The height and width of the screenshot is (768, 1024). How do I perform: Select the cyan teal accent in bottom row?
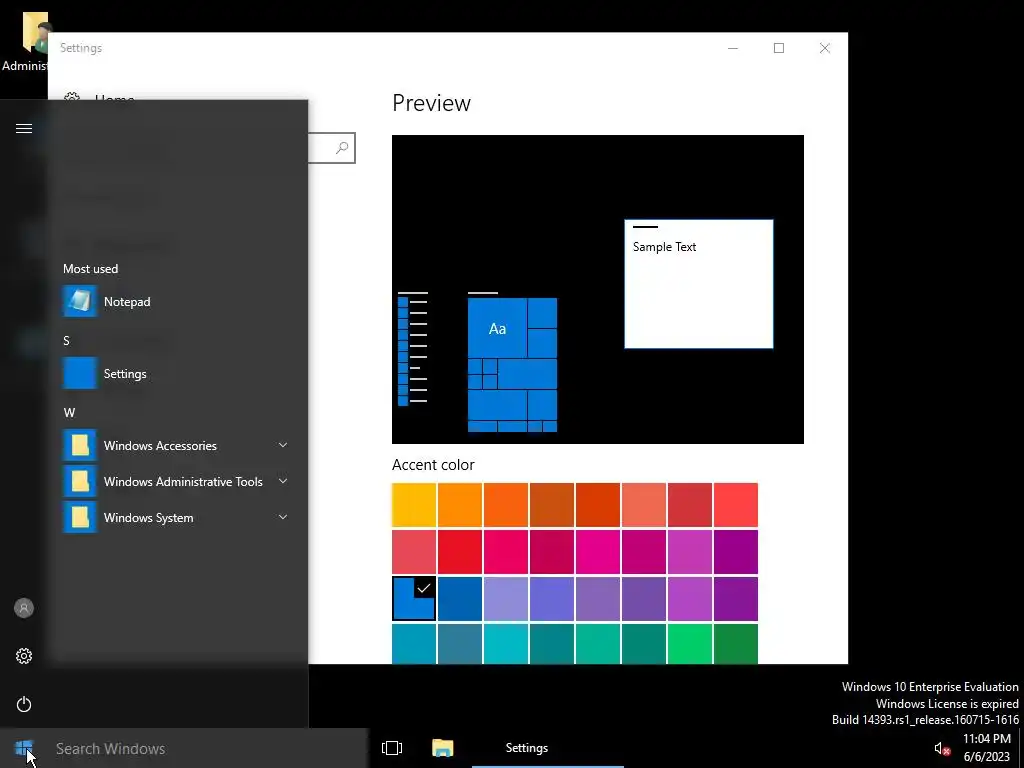coord(506,644)
